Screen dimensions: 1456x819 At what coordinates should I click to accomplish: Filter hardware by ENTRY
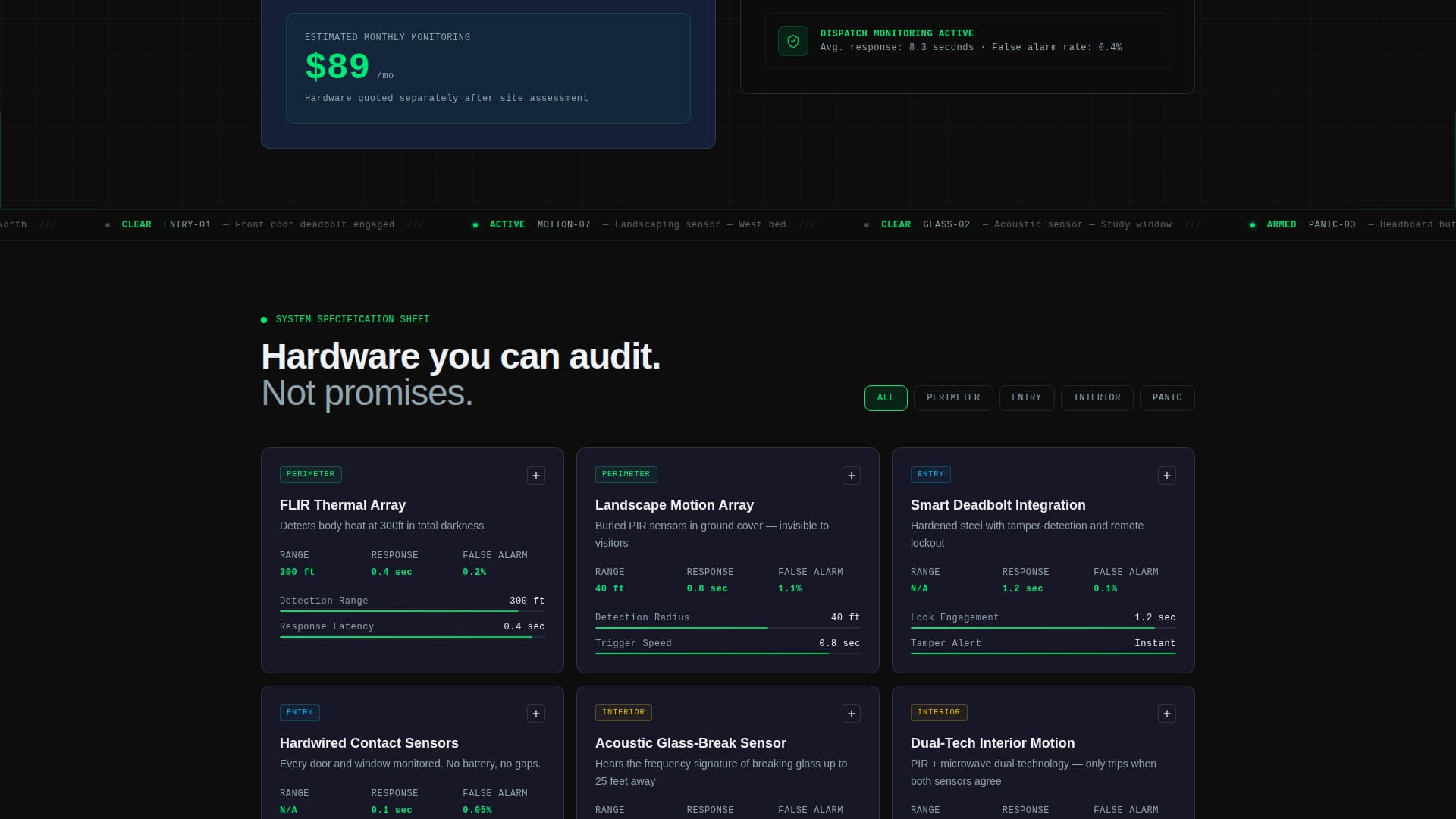(x=1026, y=398)
